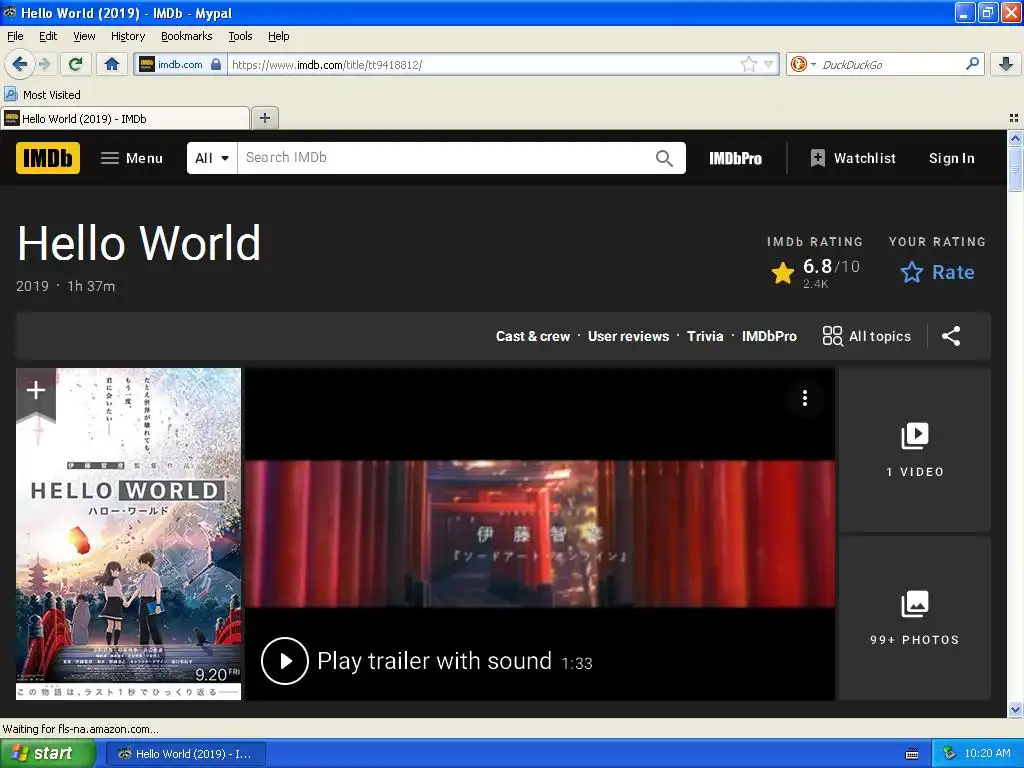Bookmark this page with the star icon
1024x768 pixels.
(748, 64)
